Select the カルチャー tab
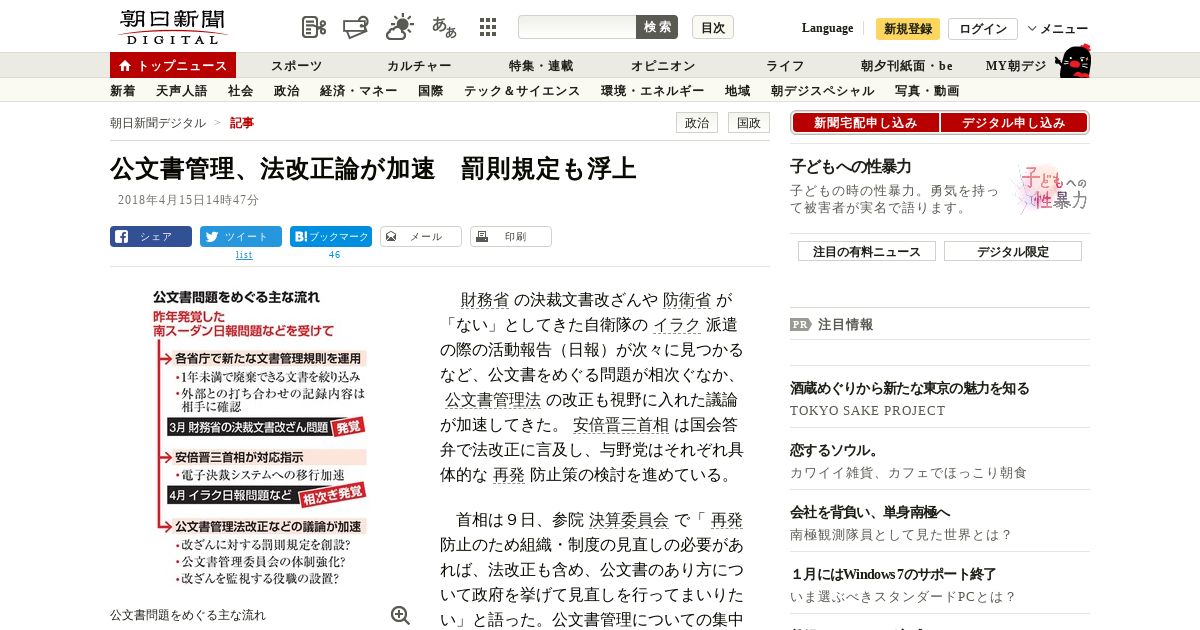 click(419, 65)
